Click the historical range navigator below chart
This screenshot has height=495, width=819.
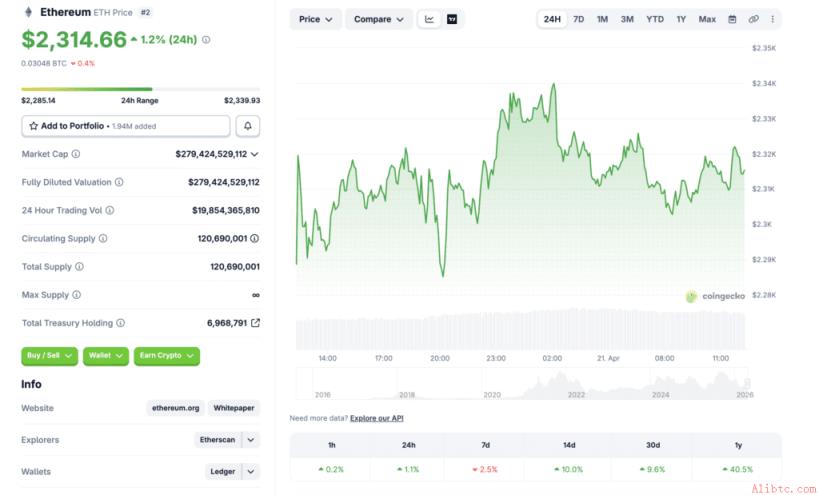point(524,384)
